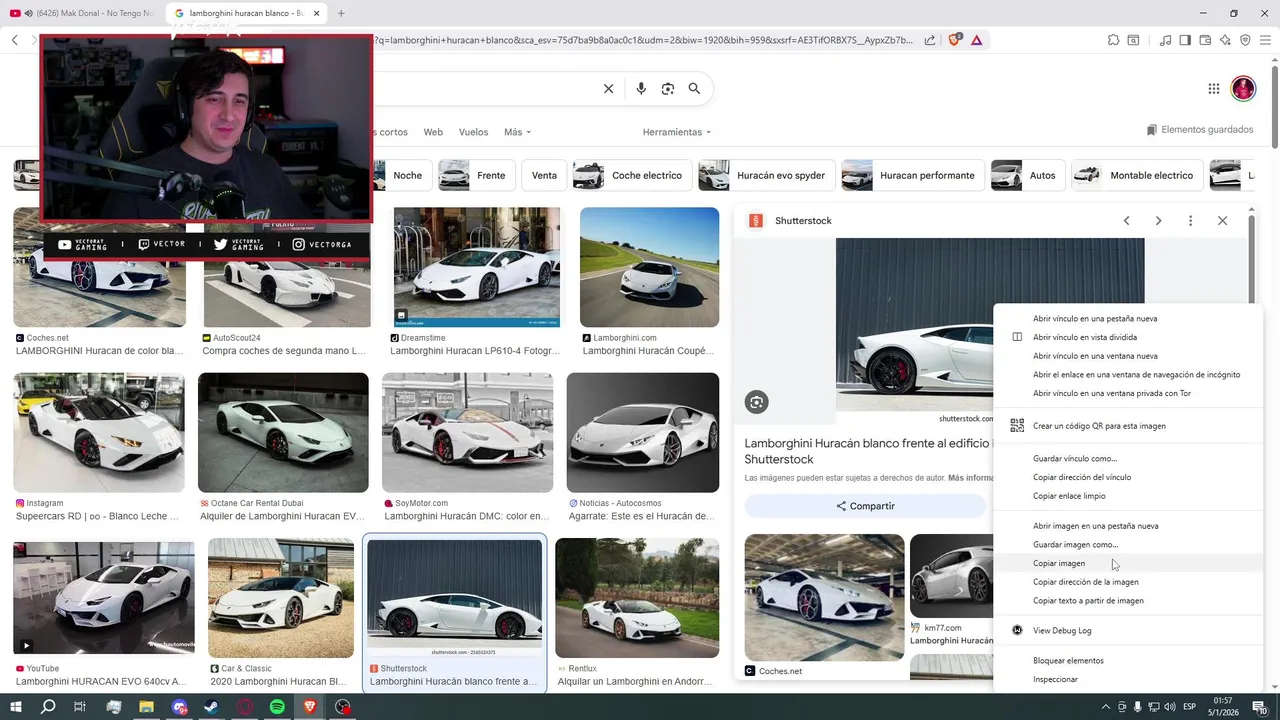Viewport: 1280px width, 720px height.
Task: Close the Shutterstock preview panel
Action: (x=1222, y=221)
